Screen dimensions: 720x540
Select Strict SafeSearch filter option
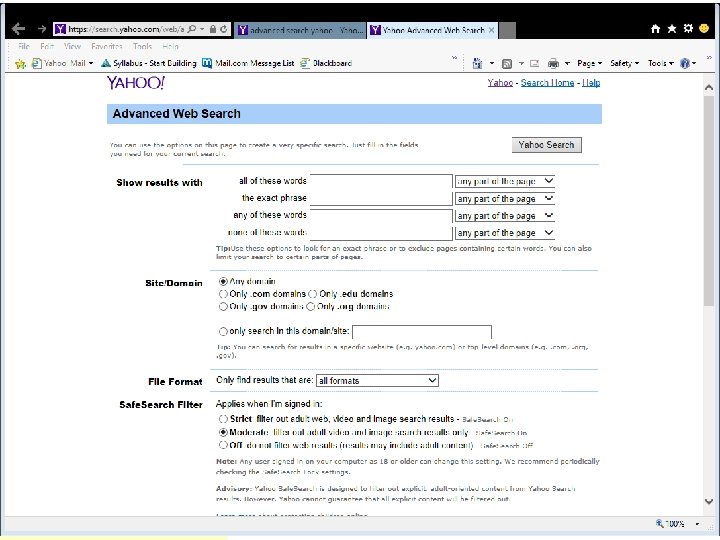[223, 419]
